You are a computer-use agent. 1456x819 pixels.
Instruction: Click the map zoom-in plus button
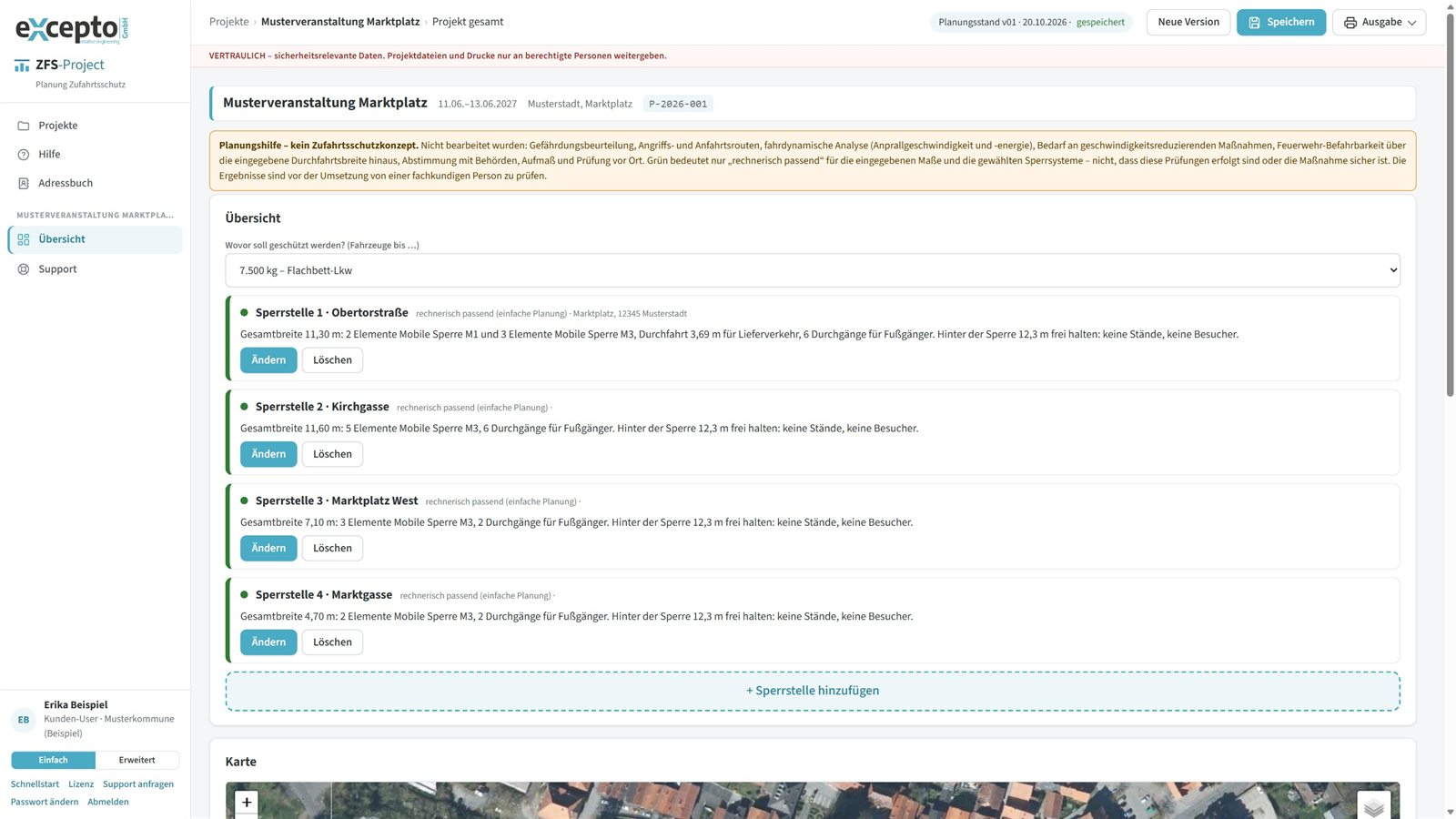point(247,803)
